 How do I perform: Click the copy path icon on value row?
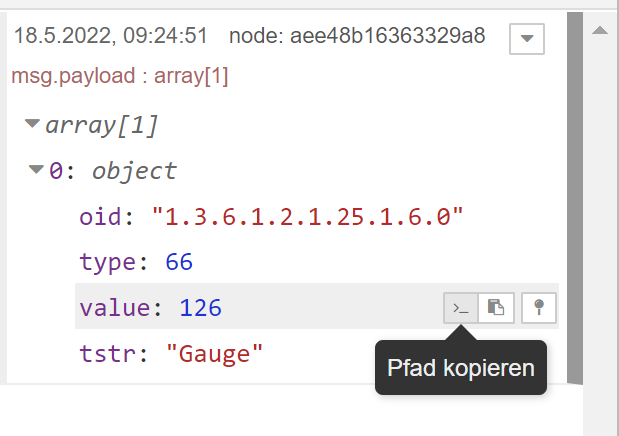tap(460, 308)
